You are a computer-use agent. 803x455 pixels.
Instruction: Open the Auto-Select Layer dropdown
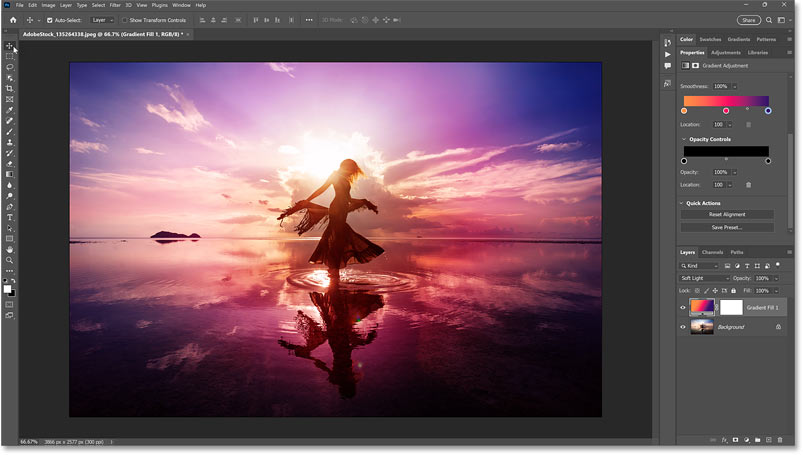point(103,19)
